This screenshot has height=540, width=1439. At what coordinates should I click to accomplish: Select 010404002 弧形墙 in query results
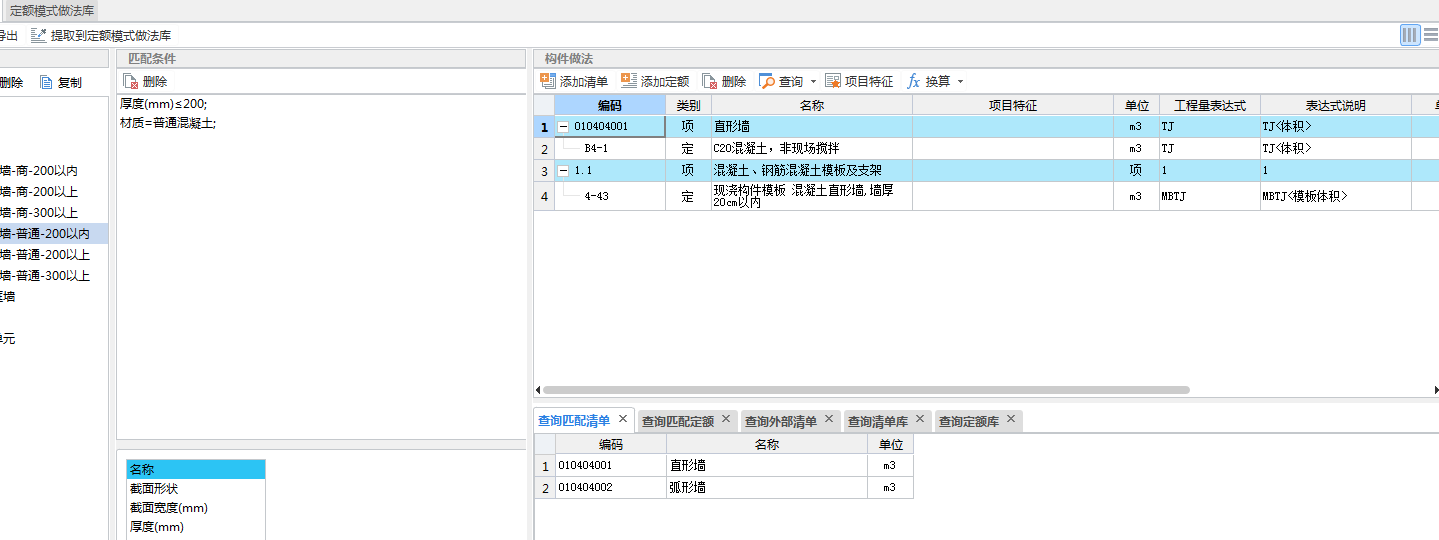tap(723, 488)
